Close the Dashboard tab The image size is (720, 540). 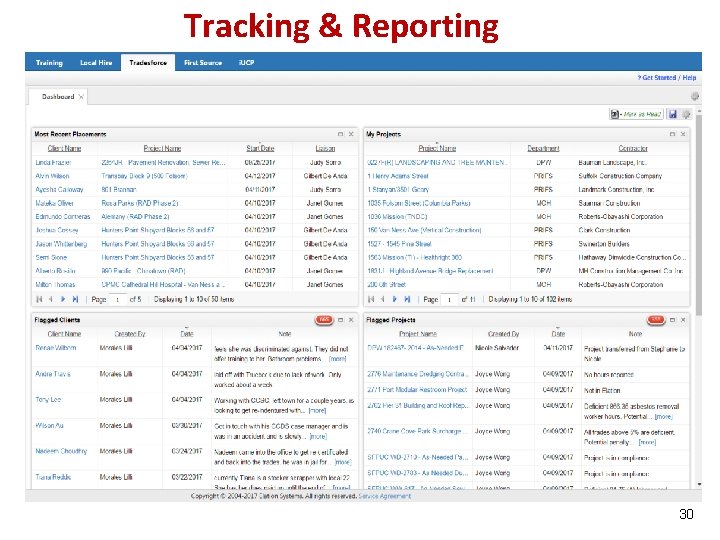(x=81, y=96)
